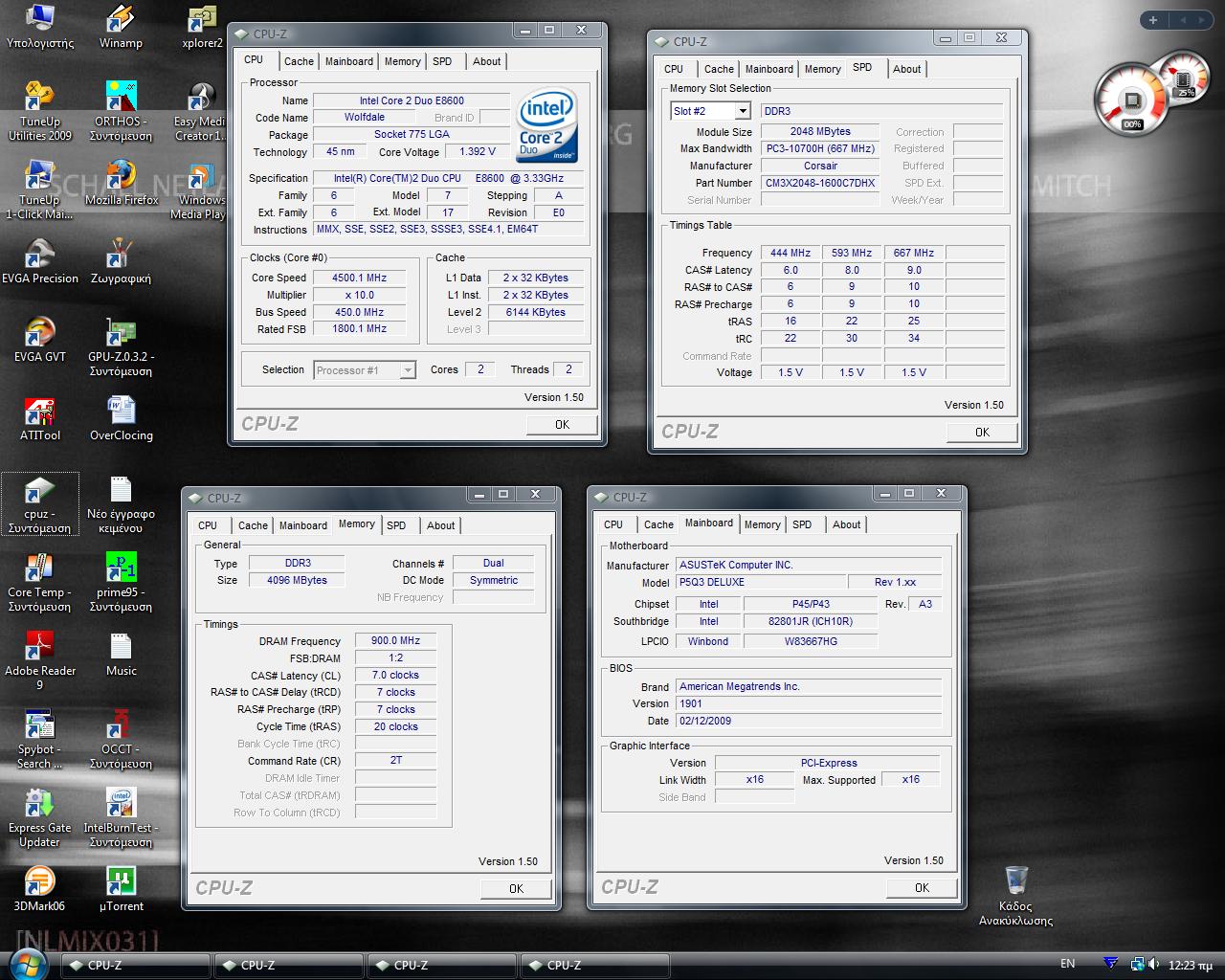Open TuneUp 1-Click Maintenance icon

point(40,189)
